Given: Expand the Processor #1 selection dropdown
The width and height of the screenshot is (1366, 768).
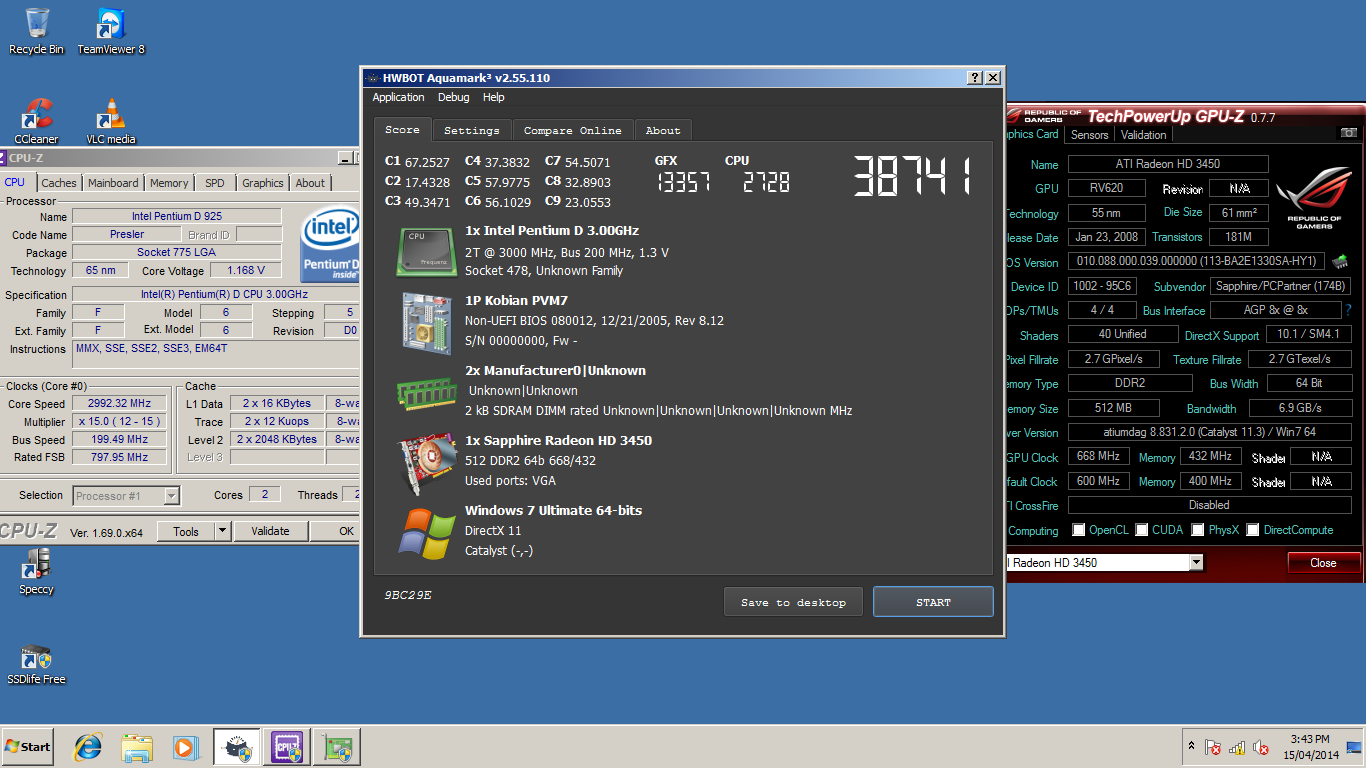Looking at the screenshot, I should point(171,496).
